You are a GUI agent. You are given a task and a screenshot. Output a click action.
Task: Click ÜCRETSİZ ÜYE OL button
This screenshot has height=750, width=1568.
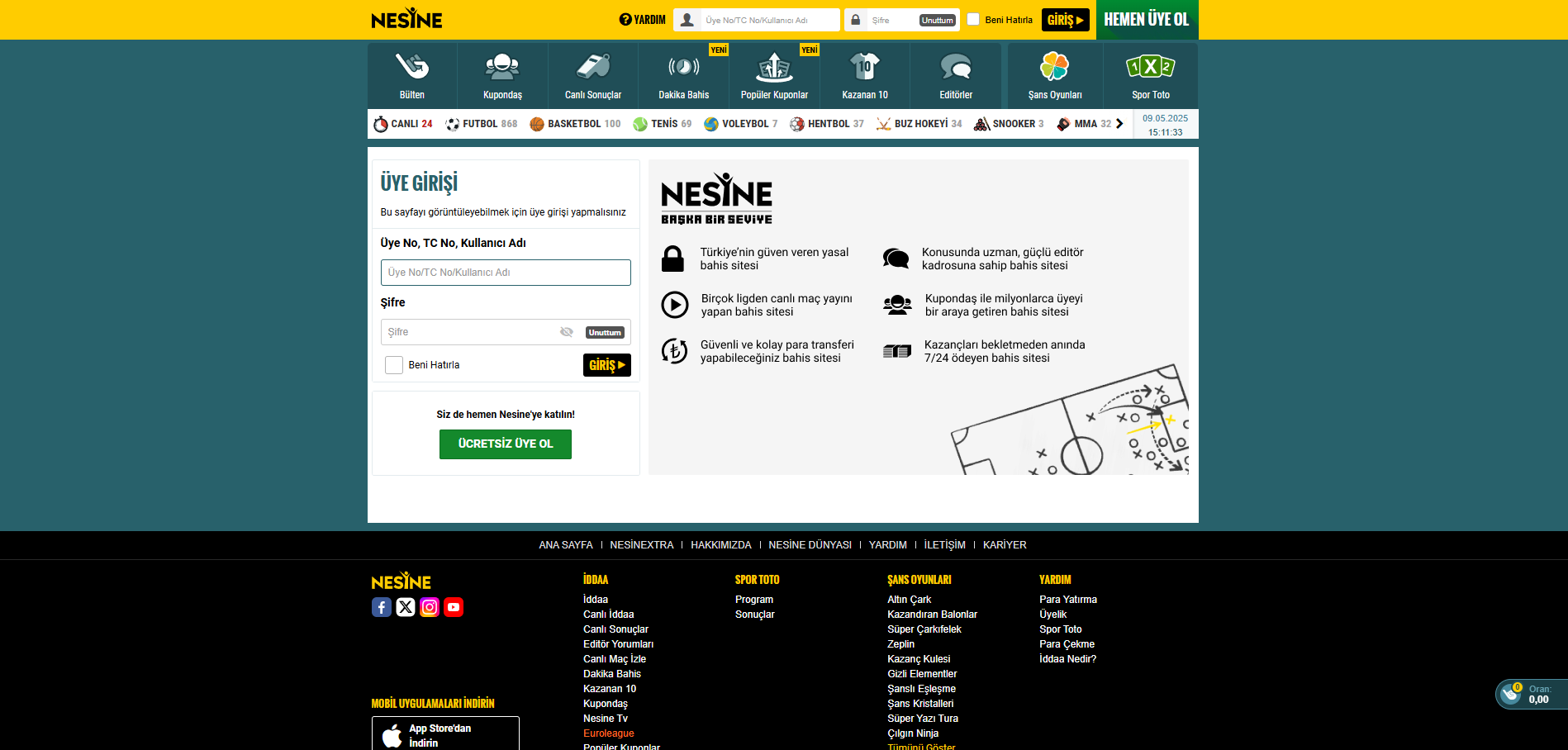[506, 444]
